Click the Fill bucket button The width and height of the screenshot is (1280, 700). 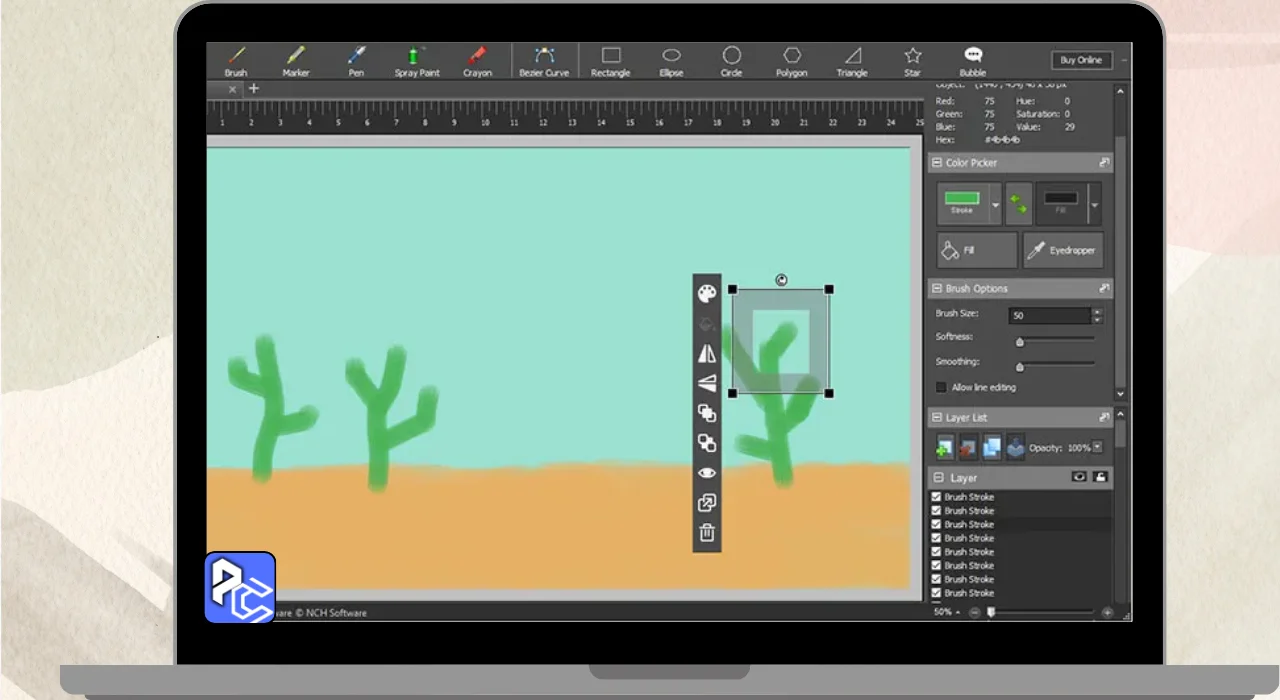tap(977, 250)
